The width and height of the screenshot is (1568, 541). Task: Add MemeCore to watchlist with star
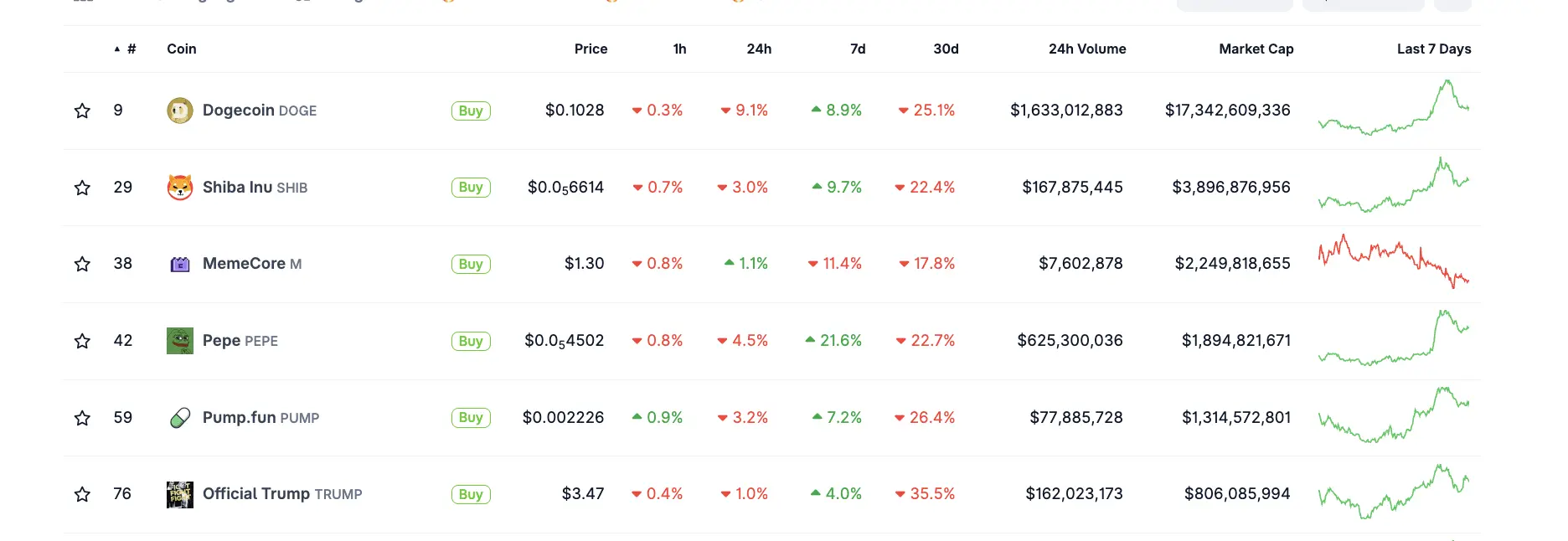[82, 265]
